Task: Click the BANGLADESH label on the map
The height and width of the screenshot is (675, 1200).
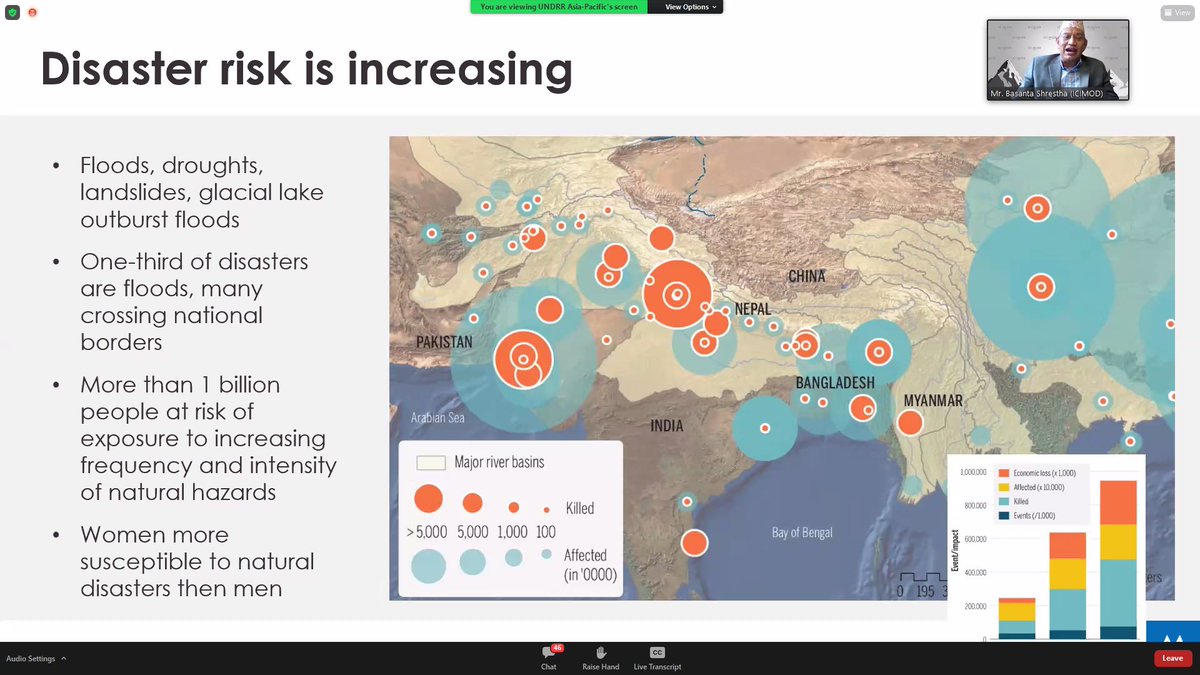Action: point(835,383)
